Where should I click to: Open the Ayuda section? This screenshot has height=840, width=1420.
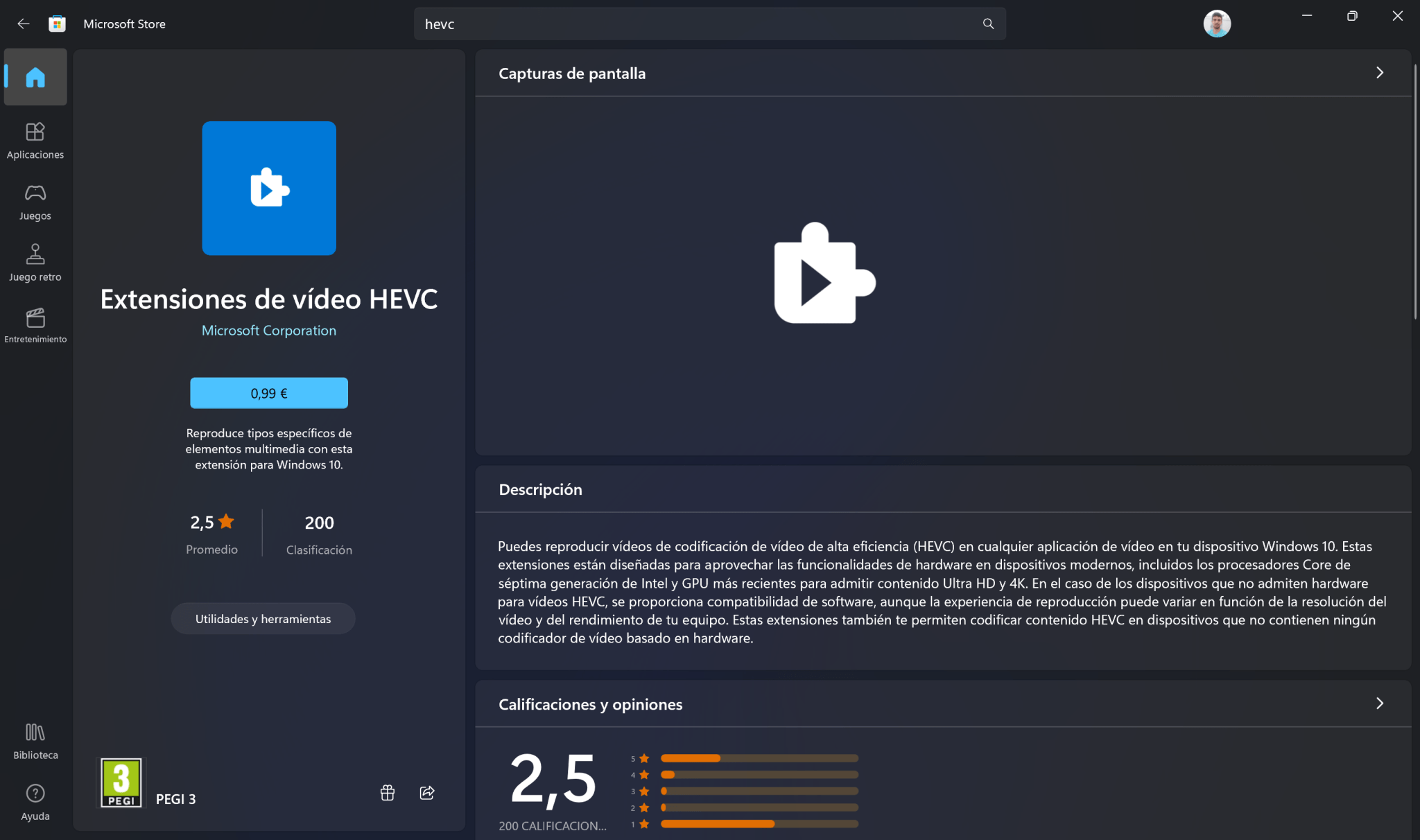tap(35, 800)
